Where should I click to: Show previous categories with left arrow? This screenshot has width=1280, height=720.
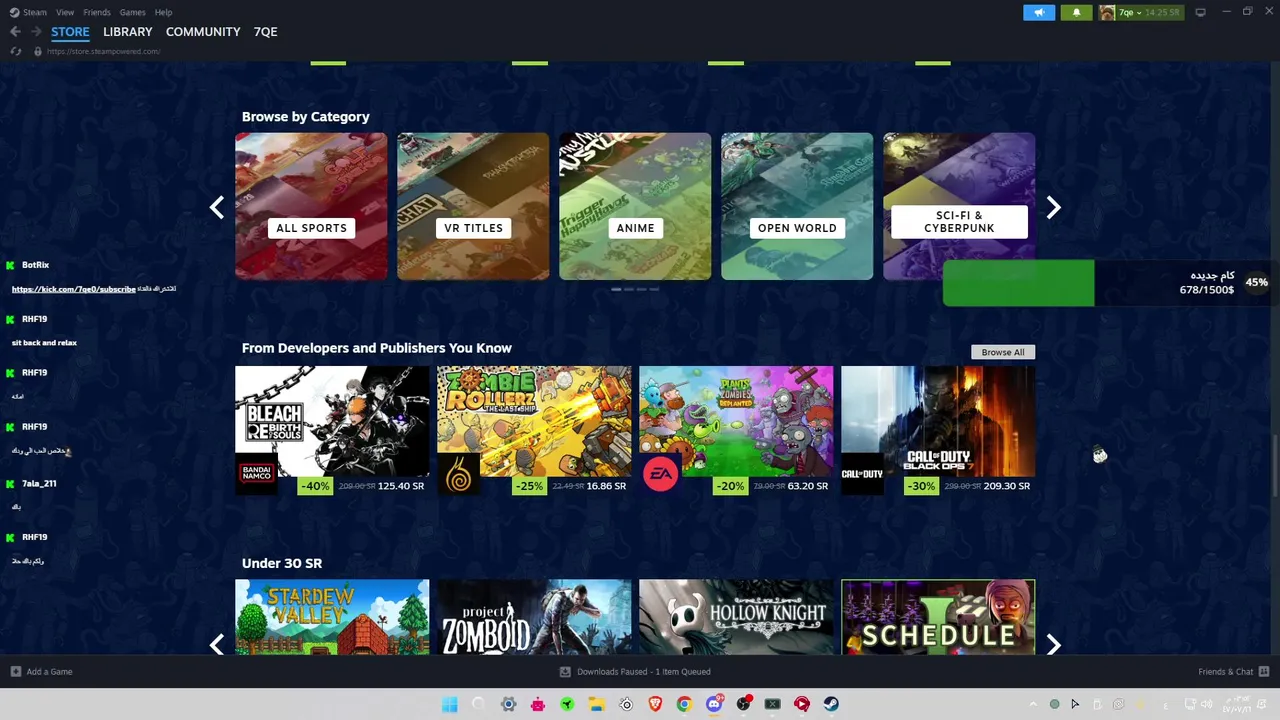pos(217,207)
